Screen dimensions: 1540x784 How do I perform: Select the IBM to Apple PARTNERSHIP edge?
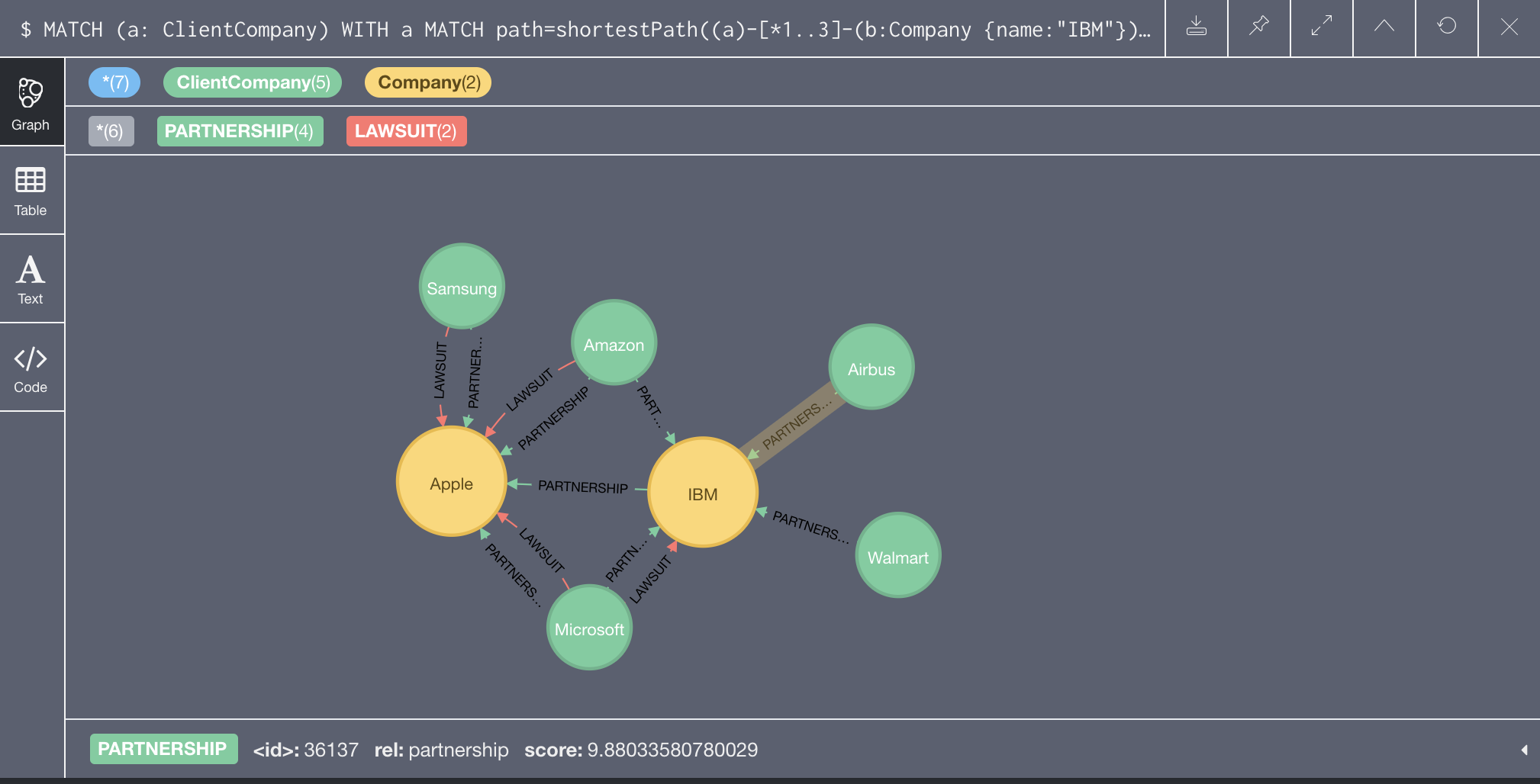(x=583, y=487)
